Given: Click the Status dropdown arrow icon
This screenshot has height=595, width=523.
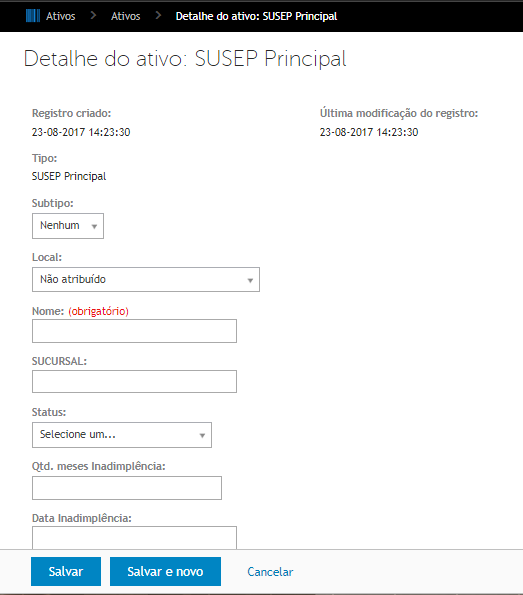Looking at the screenshot, I should pos(202,436).
